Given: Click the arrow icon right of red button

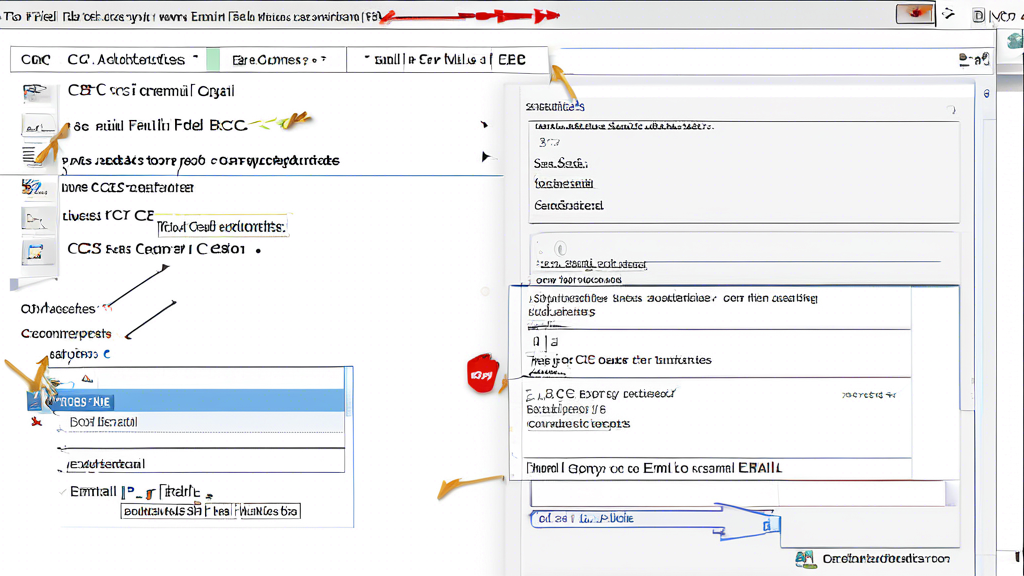Looking at the screenshot, I should pos(948,14).
